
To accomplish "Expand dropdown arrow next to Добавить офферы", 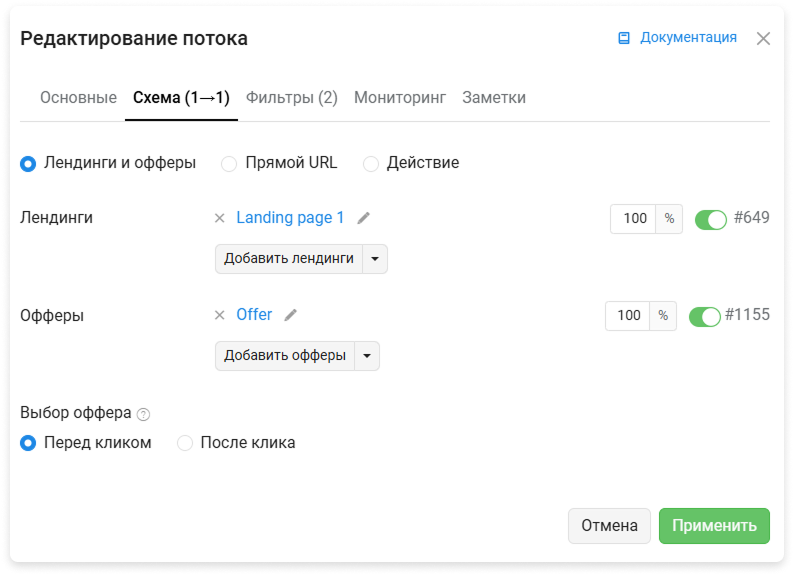I will [367, 356].
